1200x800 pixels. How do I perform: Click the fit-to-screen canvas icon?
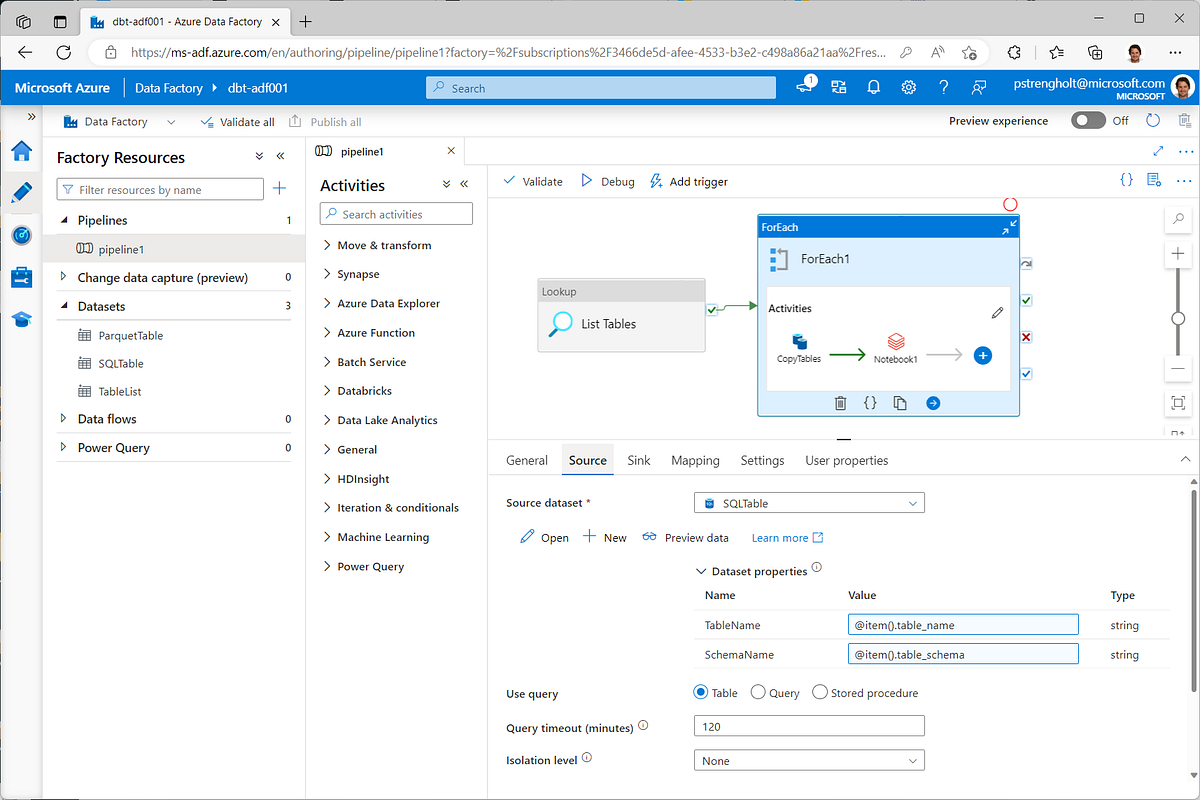point(1178,404)
